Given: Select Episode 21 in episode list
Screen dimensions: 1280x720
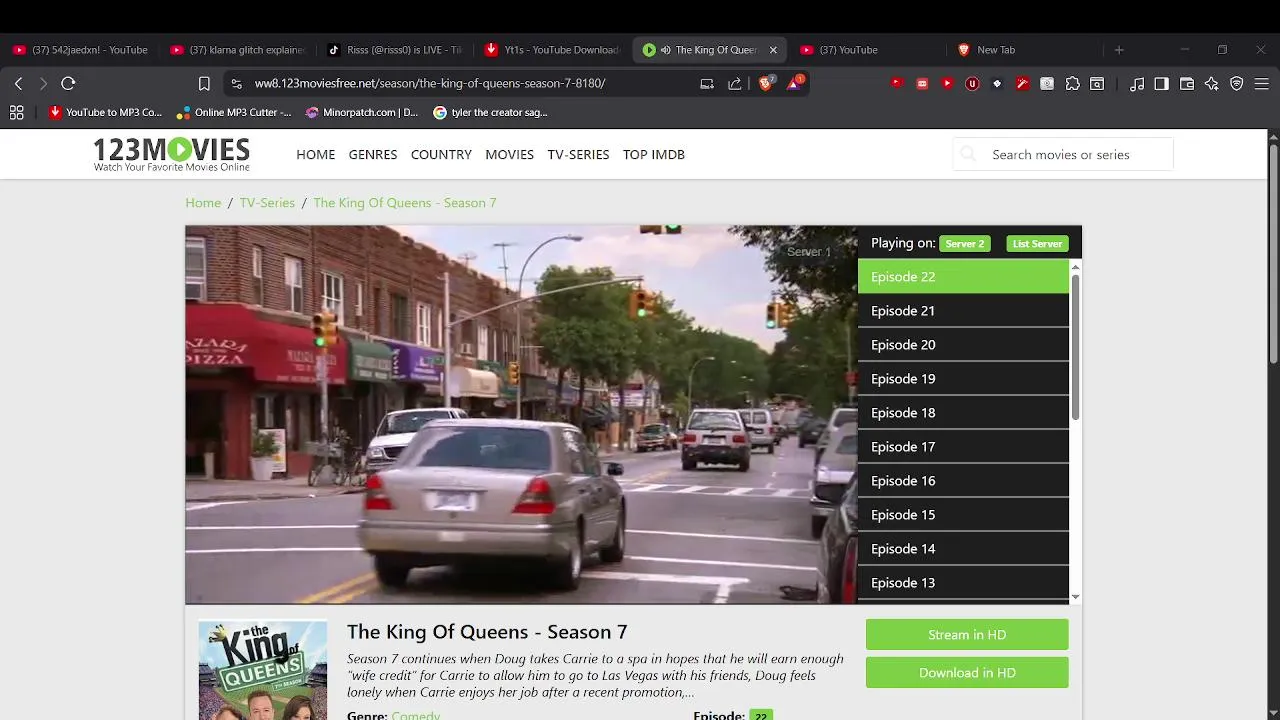Looking at the screenshot, I should point(963,310).
